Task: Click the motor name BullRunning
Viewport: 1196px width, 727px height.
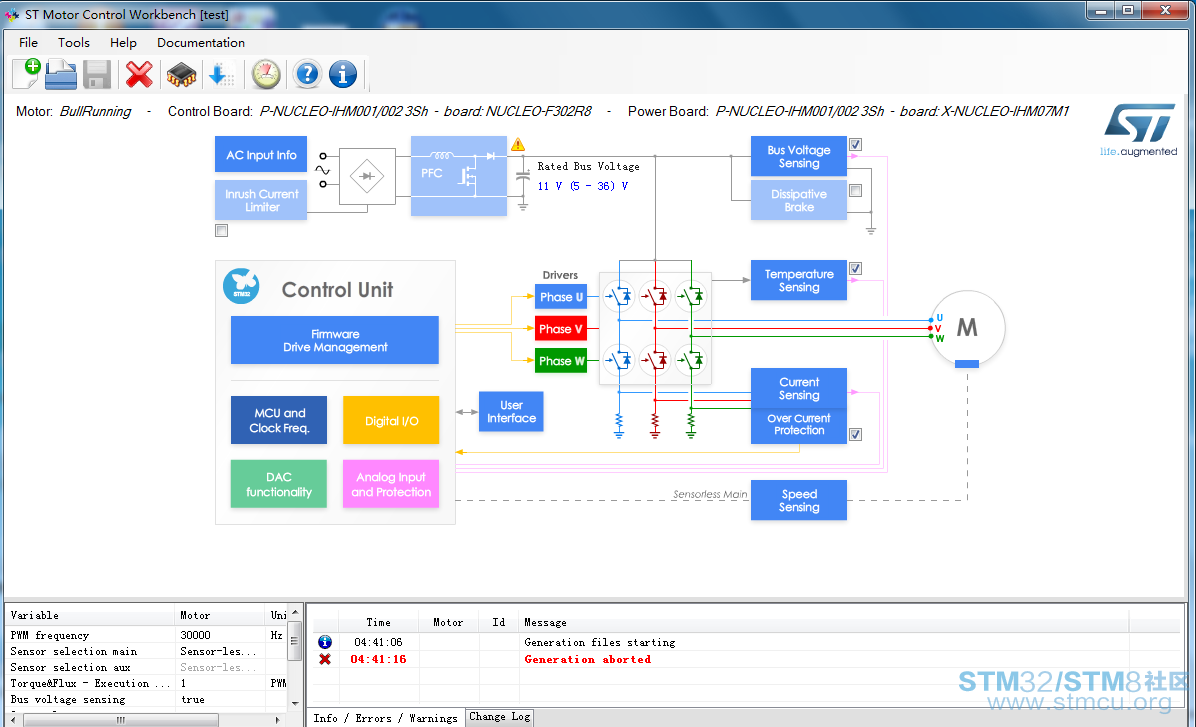Action: 95,111
